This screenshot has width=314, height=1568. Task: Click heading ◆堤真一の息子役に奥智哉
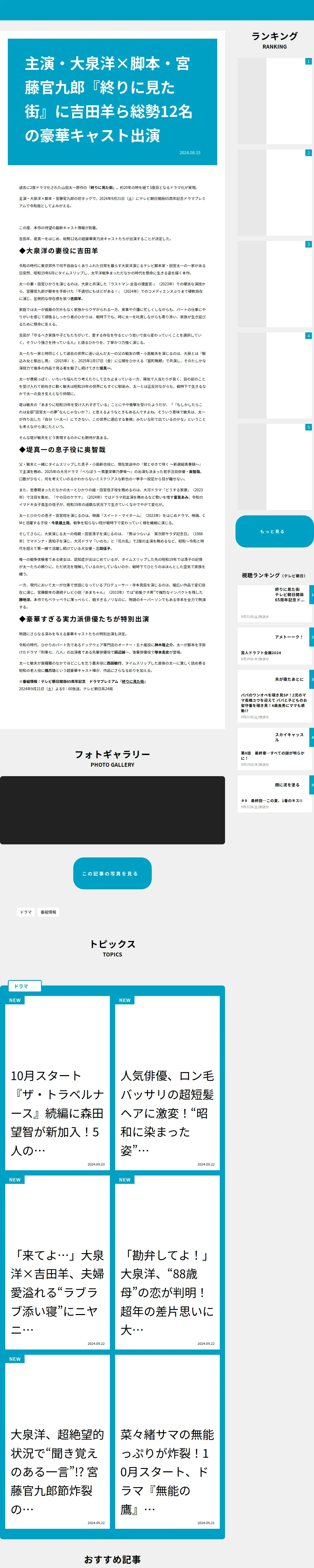point(62,449)
